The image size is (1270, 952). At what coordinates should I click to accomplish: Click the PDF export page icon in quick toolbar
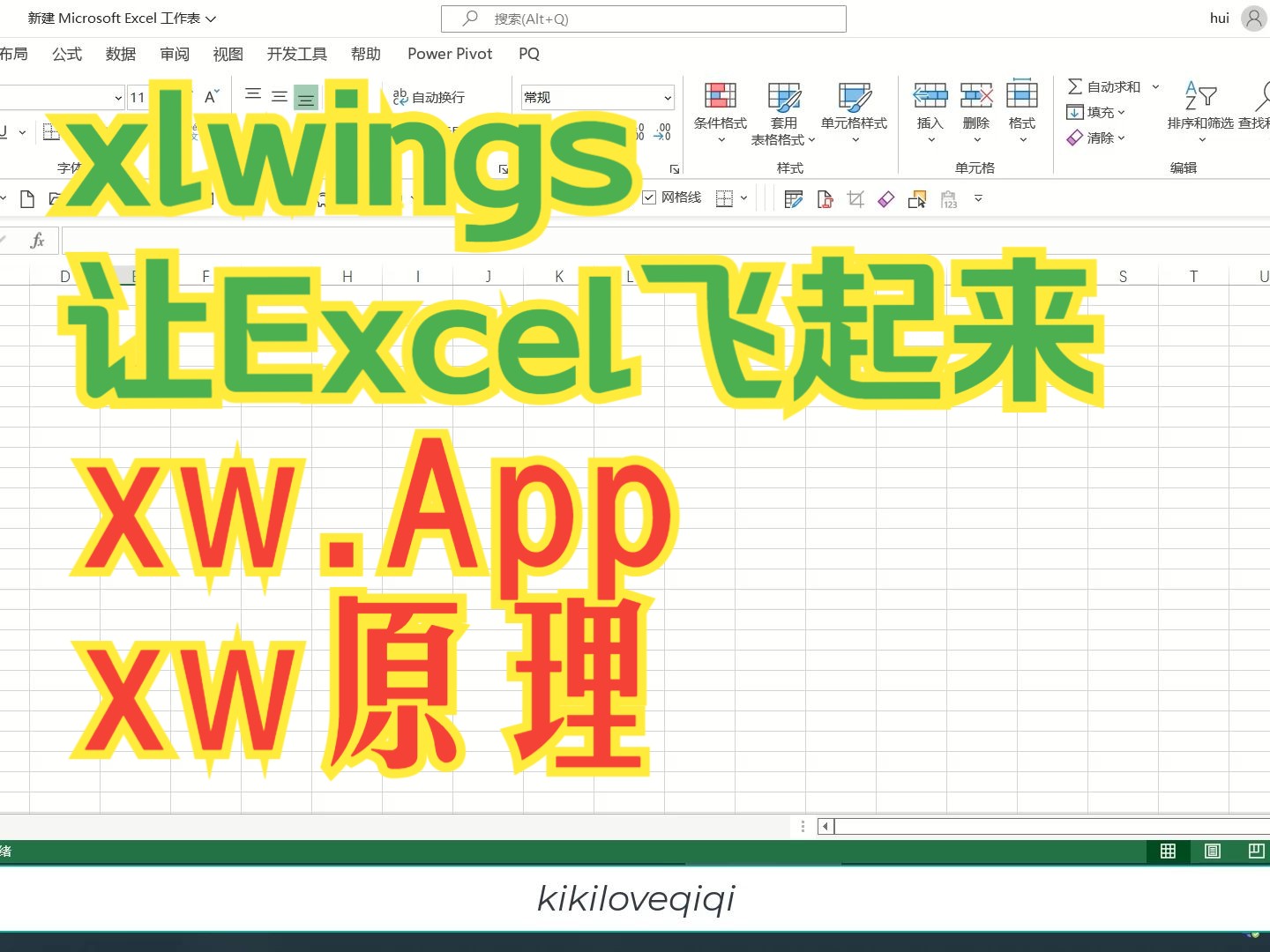[825, 199]
